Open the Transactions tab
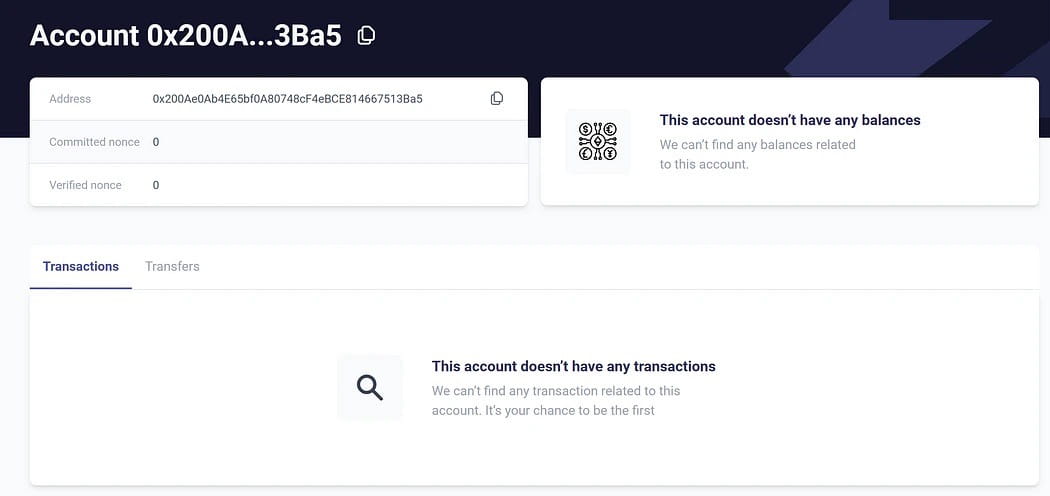 tap(80, 266)
